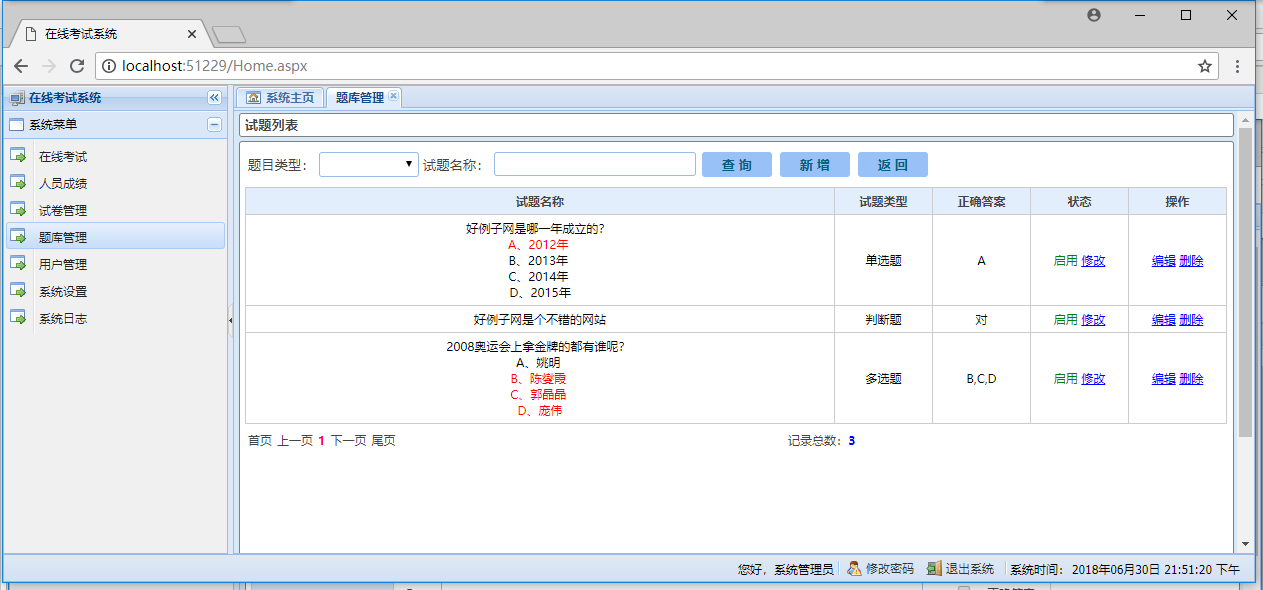Screen dimensions: 1263x590
Task: Click the 用户管理 menu icon
Action: (x=18, y=264)
